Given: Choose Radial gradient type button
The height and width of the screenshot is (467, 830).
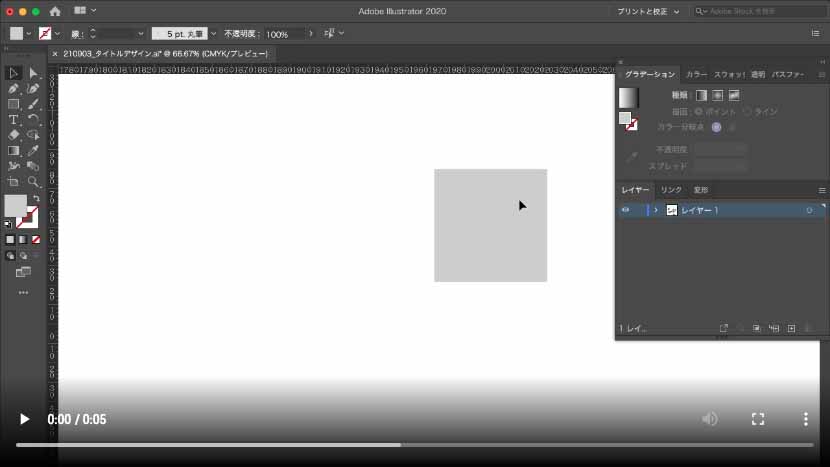Looking at the screenshot, I should coord(717,95).
